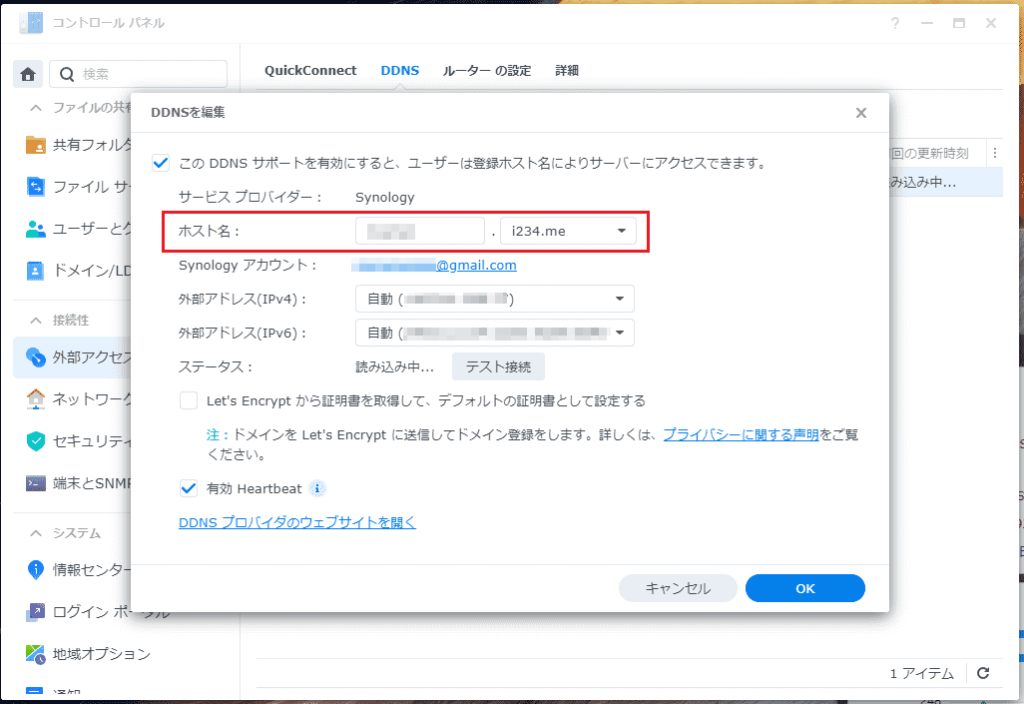Open the Network (ネットワーク) house icon
Image resolution: width=1024 pixels, height=704 pixels.
coord(35,399)
